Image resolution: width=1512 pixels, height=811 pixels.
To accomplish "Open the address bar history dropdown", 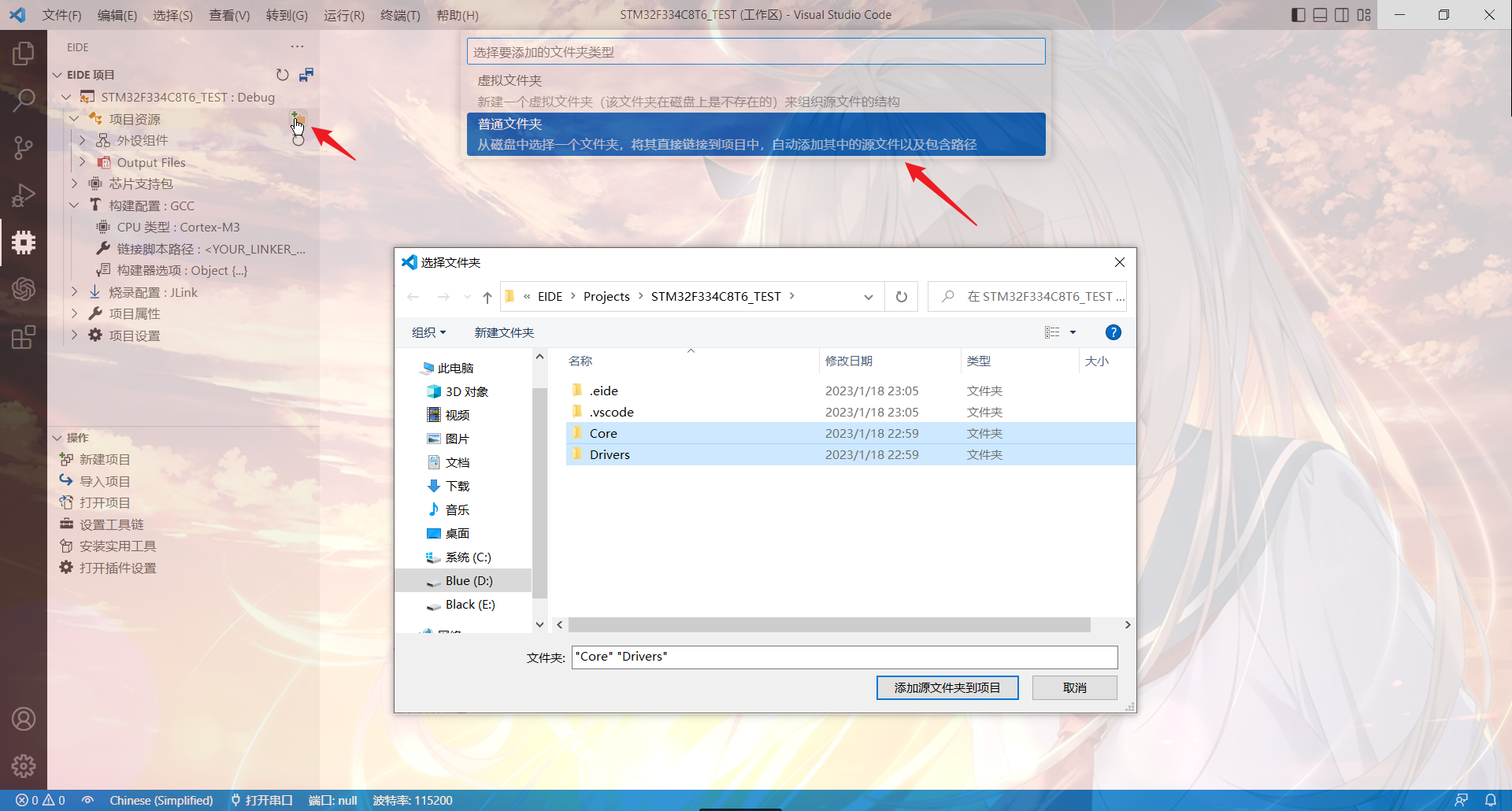I will [868, 297].
